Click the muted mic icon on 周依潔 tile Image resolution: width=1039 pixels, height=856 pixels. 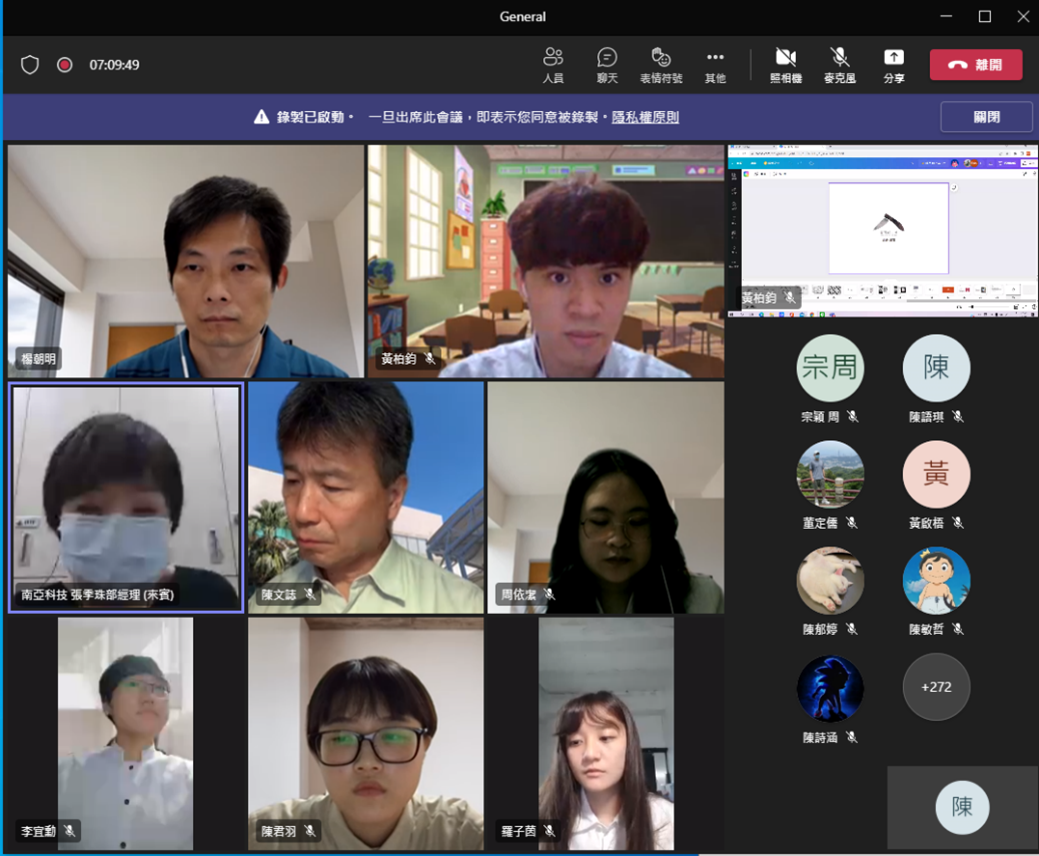pyautogui.click(x=550, y=594)
